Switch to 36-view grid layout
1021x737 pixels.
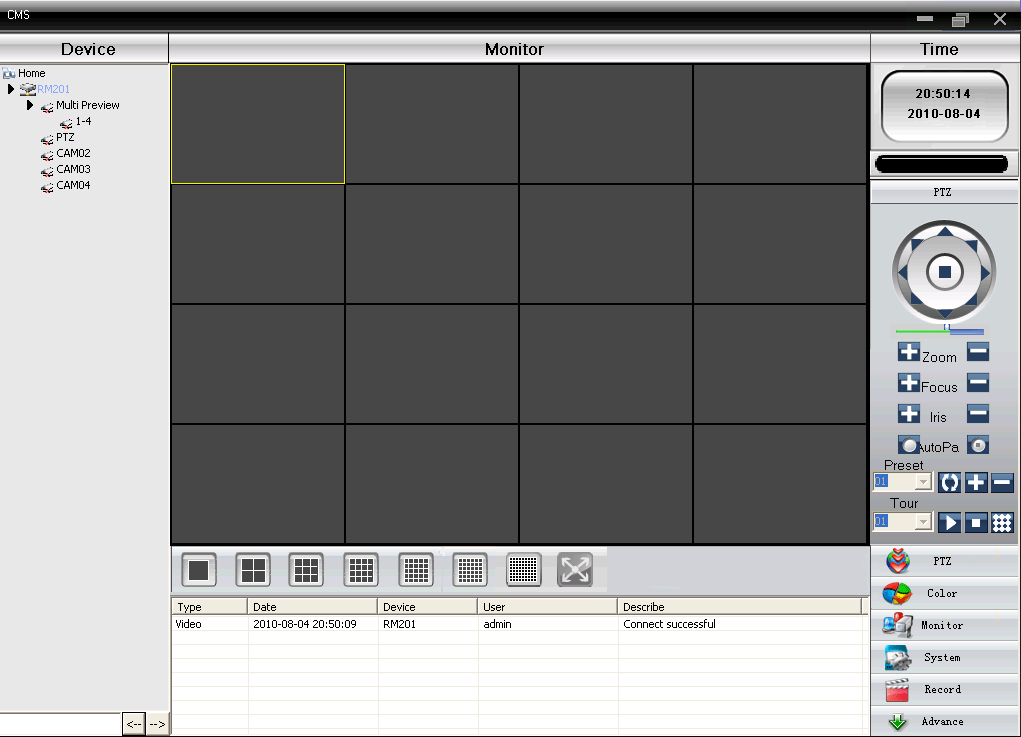(x=469, y=570)
